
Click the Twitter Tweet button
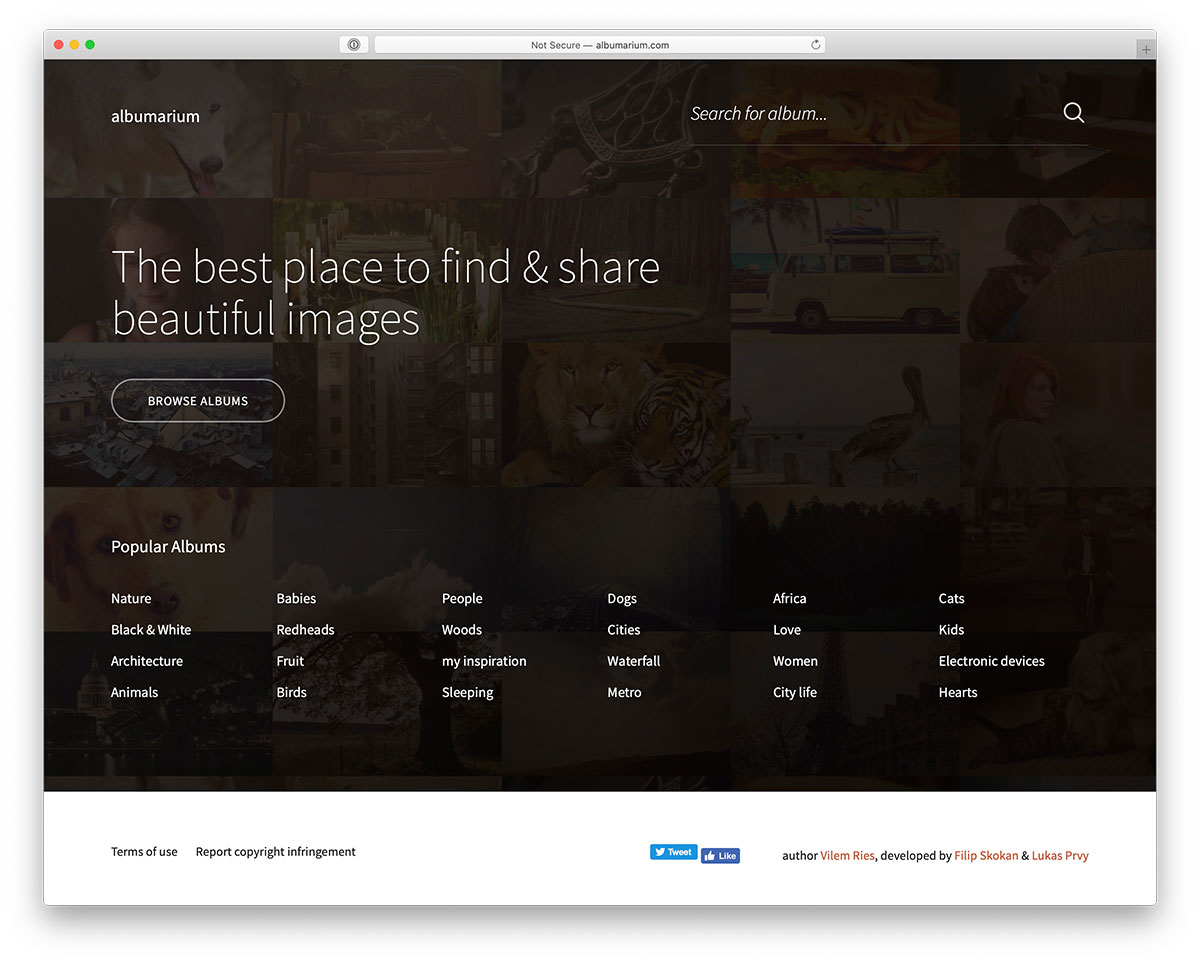(x=673, y=852)
